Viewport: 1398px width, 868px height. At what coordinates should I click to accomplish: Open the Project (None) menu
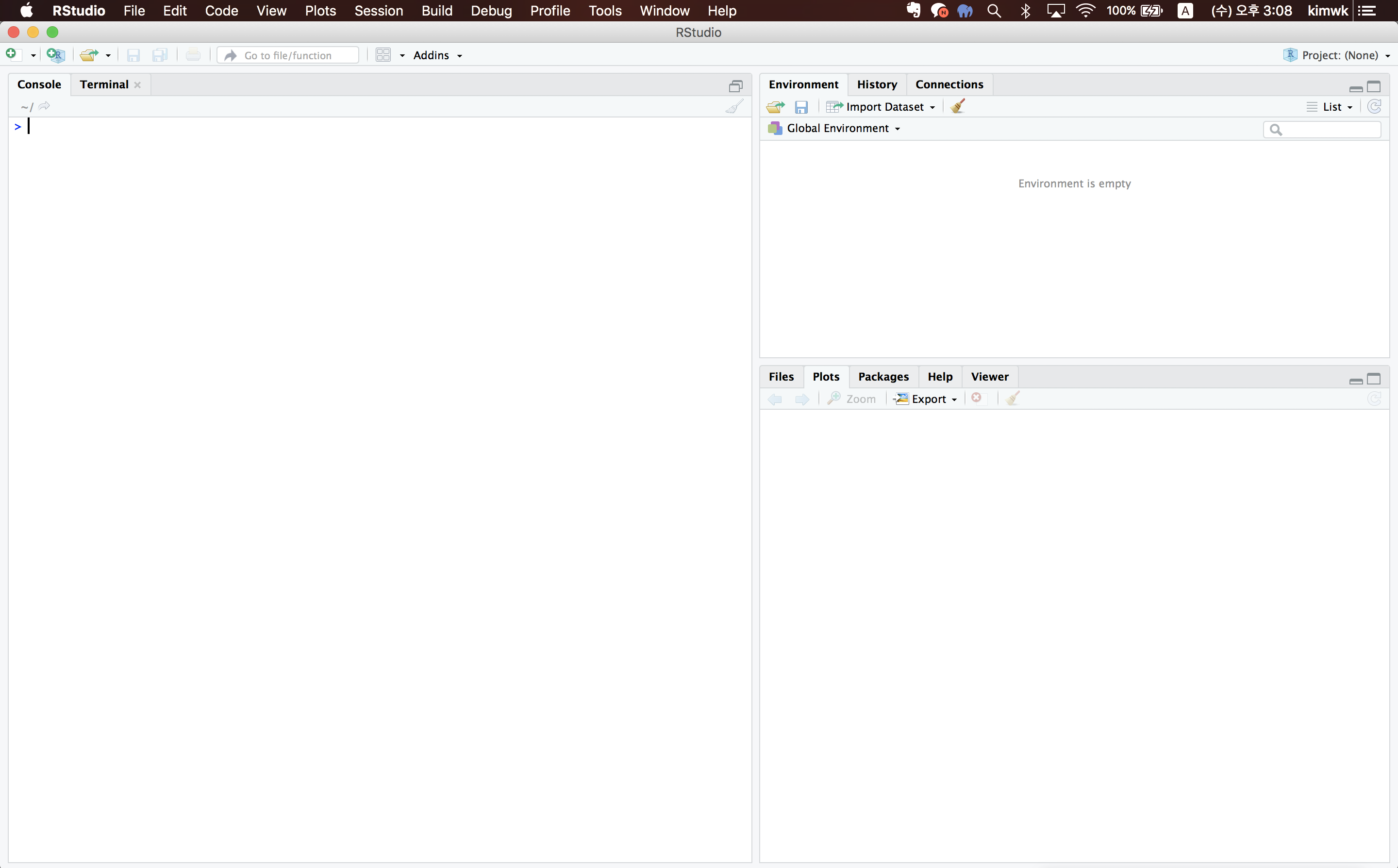point(1339,55)
